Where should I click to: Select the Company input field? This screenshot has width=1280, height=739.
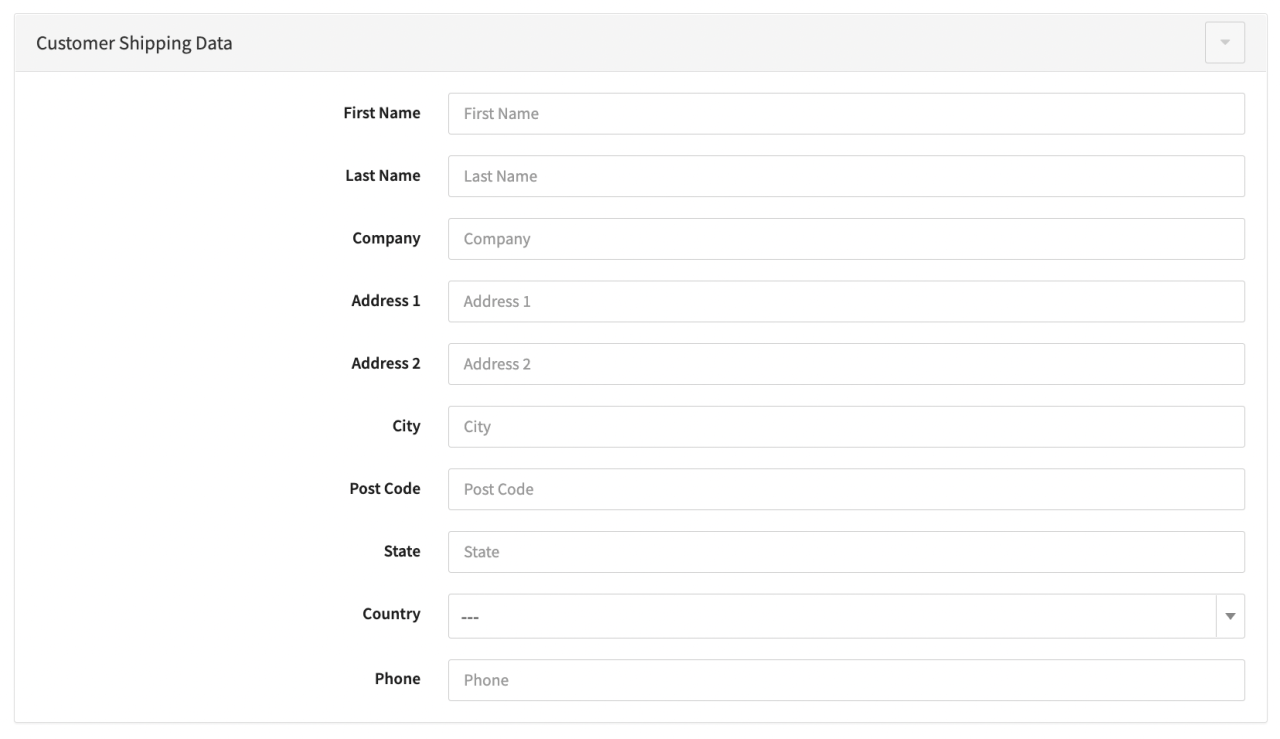(x=846, y=239)
